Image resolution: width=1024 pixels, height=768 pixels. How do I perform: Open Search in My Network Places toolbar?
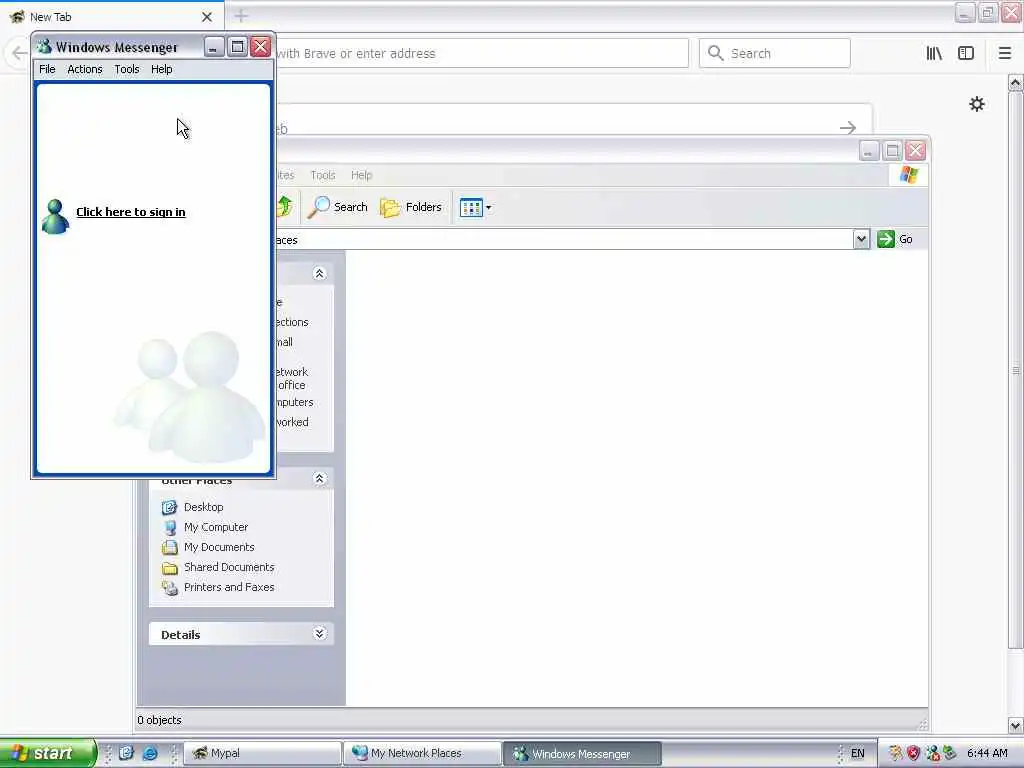tap(338, 207)
